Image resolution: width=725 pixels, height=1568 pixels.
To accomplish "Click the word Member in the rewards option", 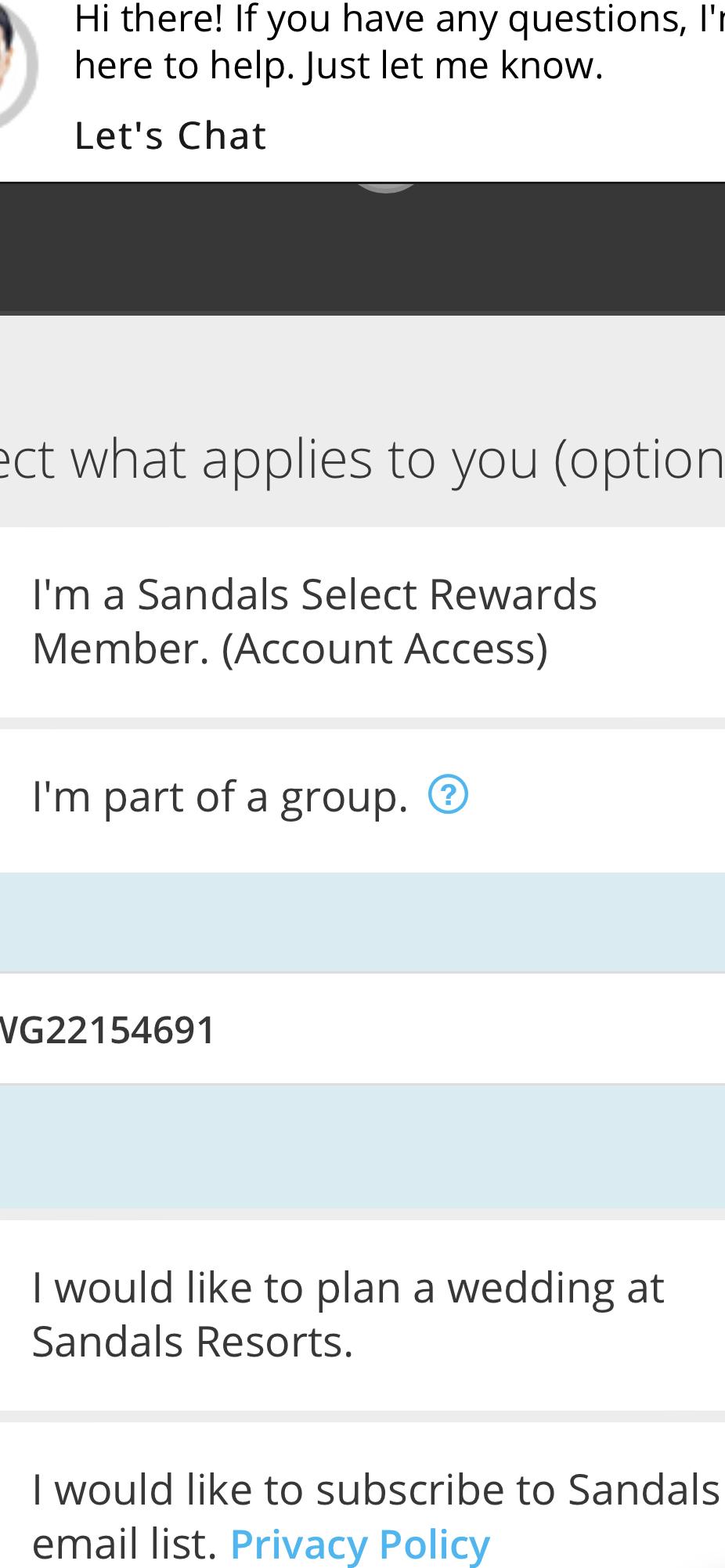I will 121,649.
